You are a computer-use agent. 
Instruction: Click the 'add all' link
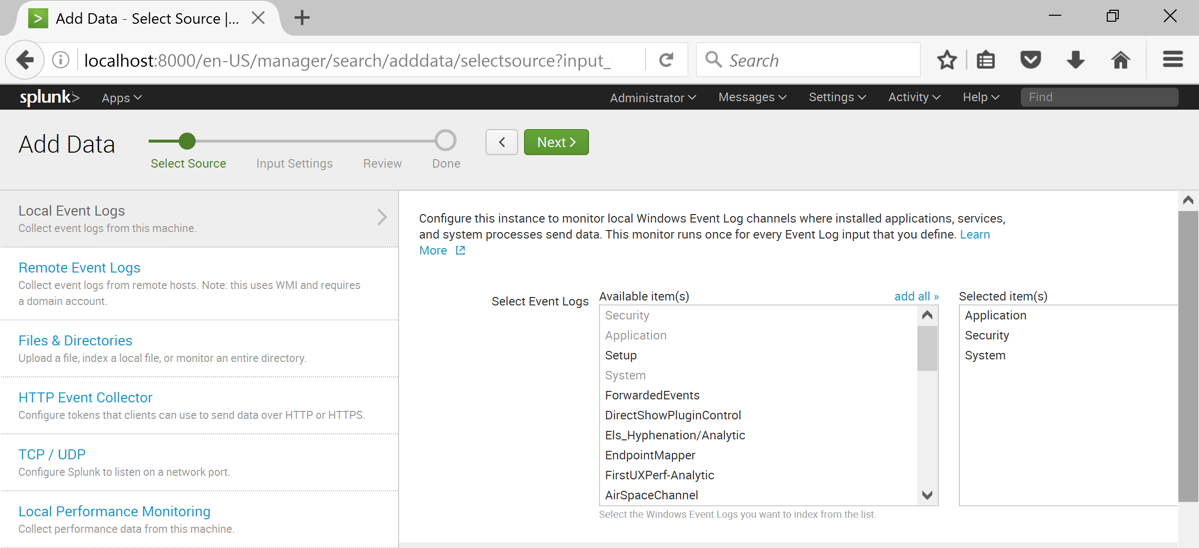[916, 296]
